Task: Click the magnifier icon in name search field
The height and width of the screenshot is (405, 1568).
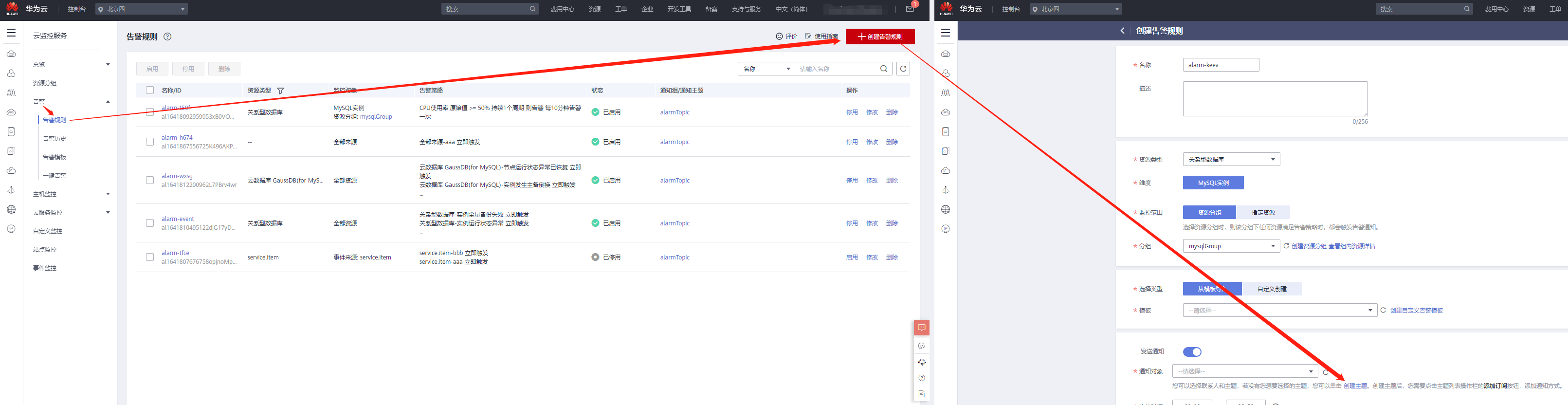Action: pos(883,69)
